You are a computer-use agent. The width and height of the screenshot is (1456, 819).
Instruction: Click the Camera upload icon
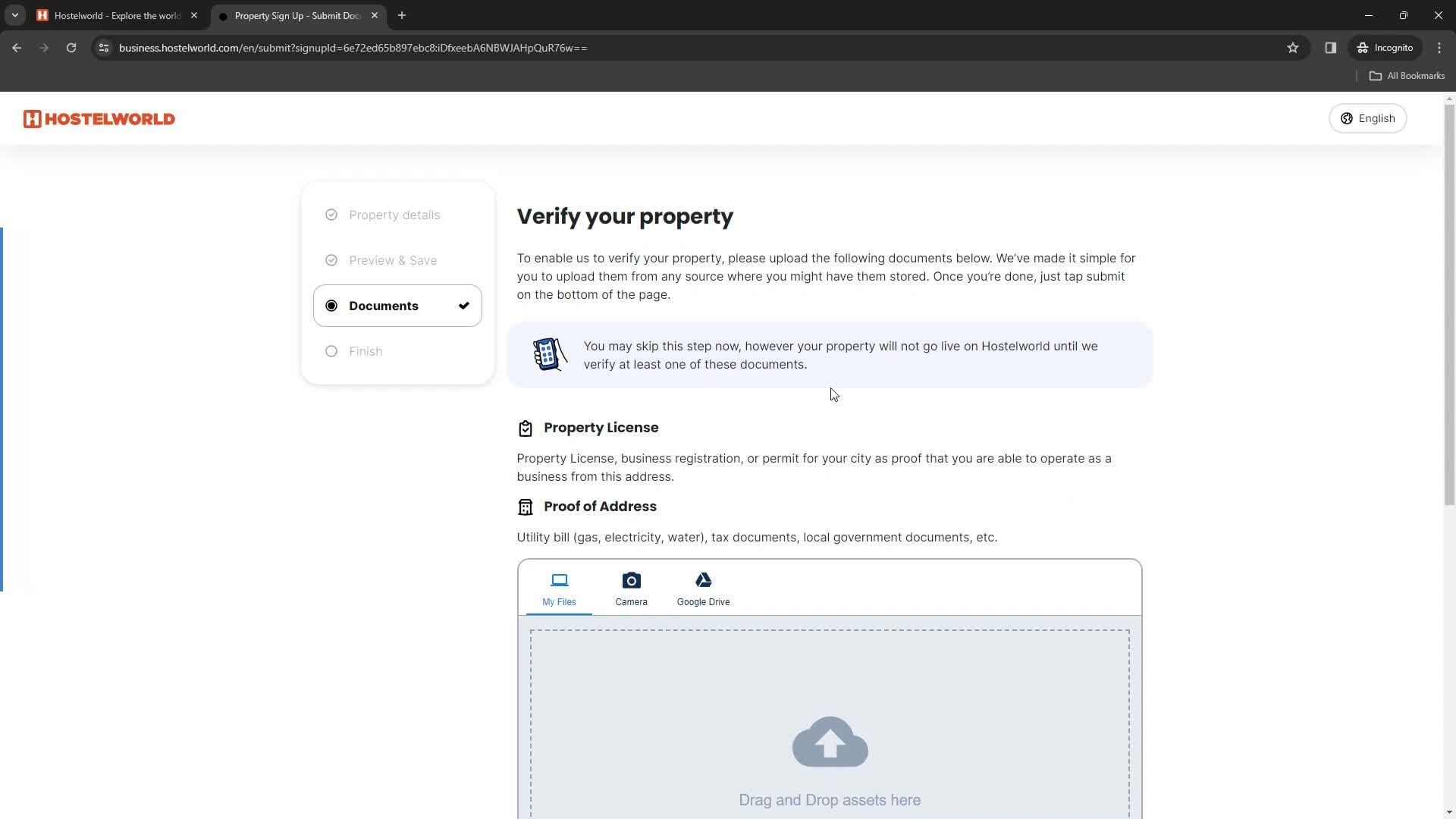[631, 580]
